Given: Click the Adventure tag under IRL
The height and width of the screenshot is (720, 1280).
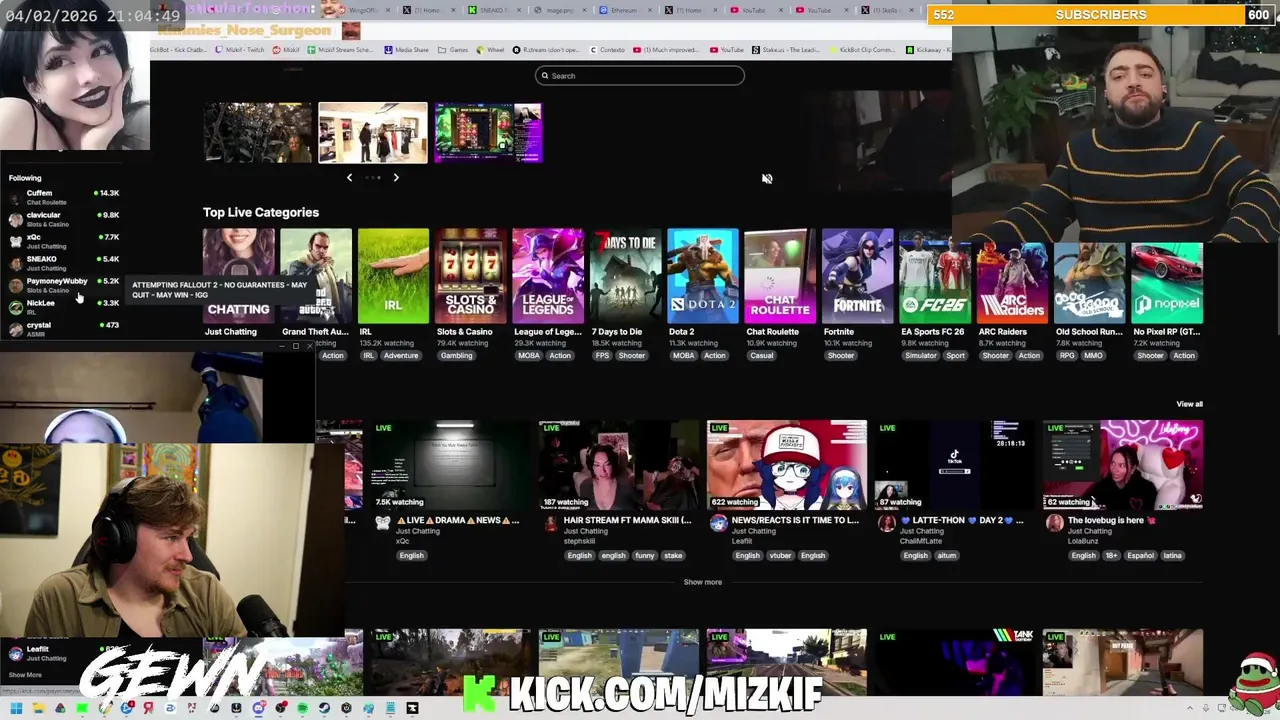Looking at the screenshot, I should click(401, 356).
